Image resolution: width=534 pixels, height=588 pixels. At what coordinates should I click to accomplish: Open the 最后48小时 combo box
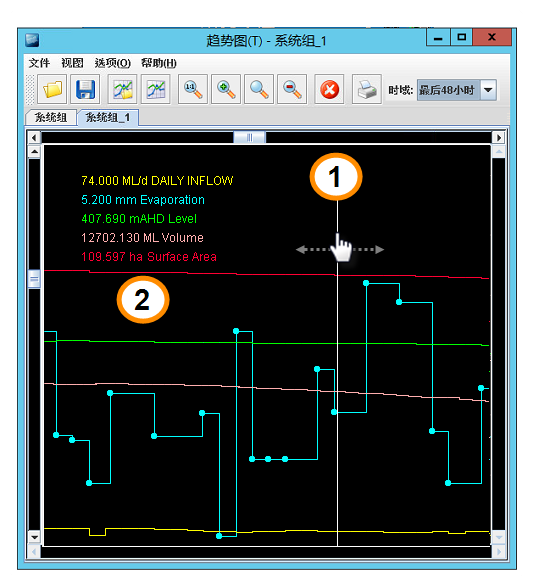pyautogui.click(x=457, y=90)
